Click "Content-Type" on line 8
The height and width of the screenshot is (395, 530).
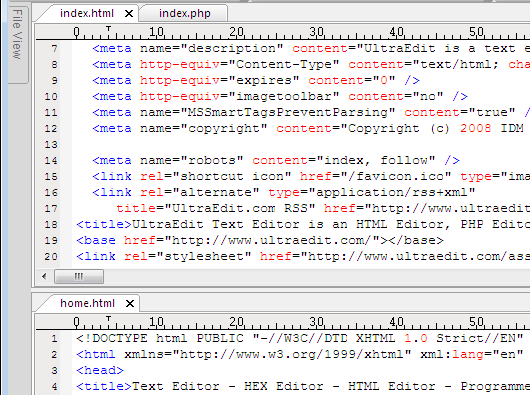(284, 65)
